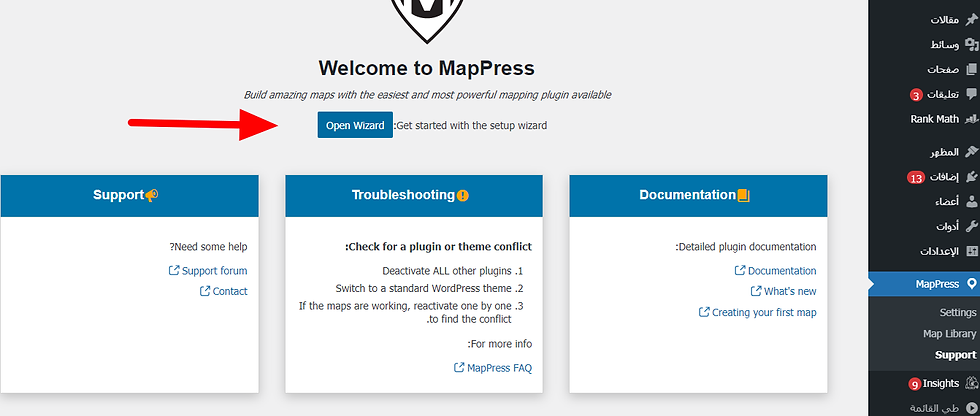The width and height of the screenshot is (980, 416).
Task: Click the comment bubble icon by تعليقات
Action: [x=971, y=94]
